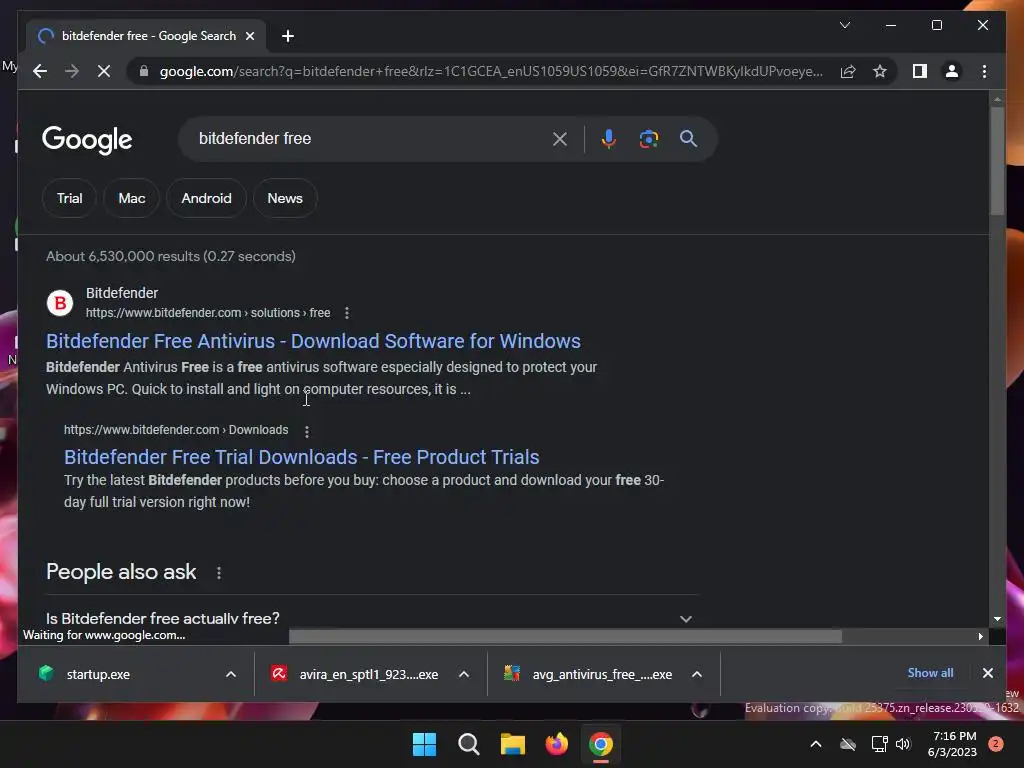Open volume control tray icon
This screenshot has height=768, width=1024.
coord(903,744)
